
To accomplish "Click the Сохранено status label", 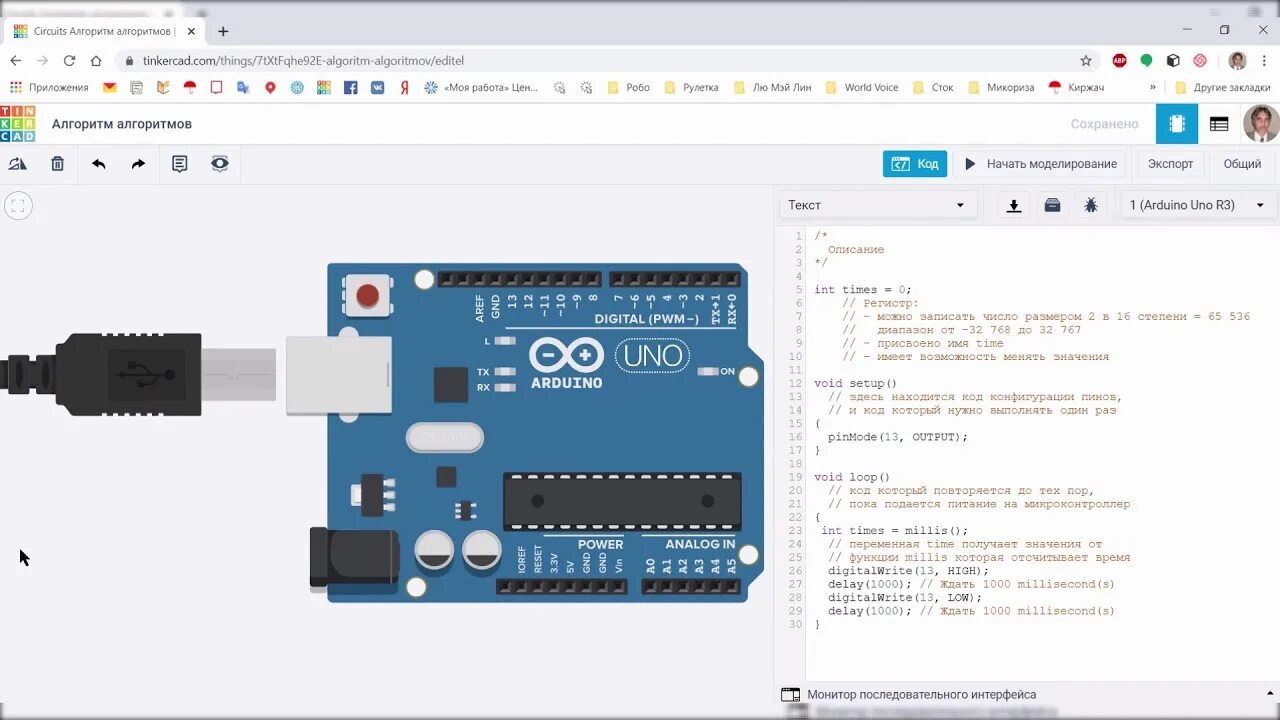I will tap(1105, 124).
